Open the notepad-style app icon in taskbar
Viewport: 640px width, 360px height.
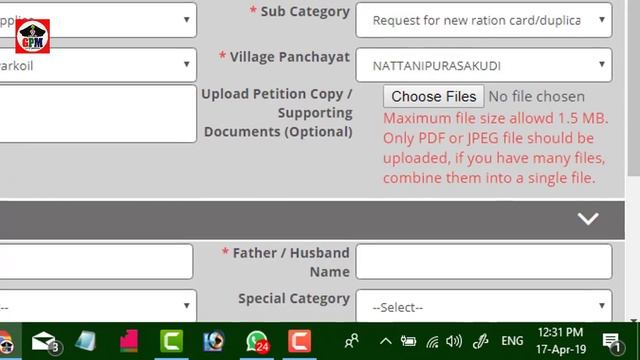pos(85,341)
